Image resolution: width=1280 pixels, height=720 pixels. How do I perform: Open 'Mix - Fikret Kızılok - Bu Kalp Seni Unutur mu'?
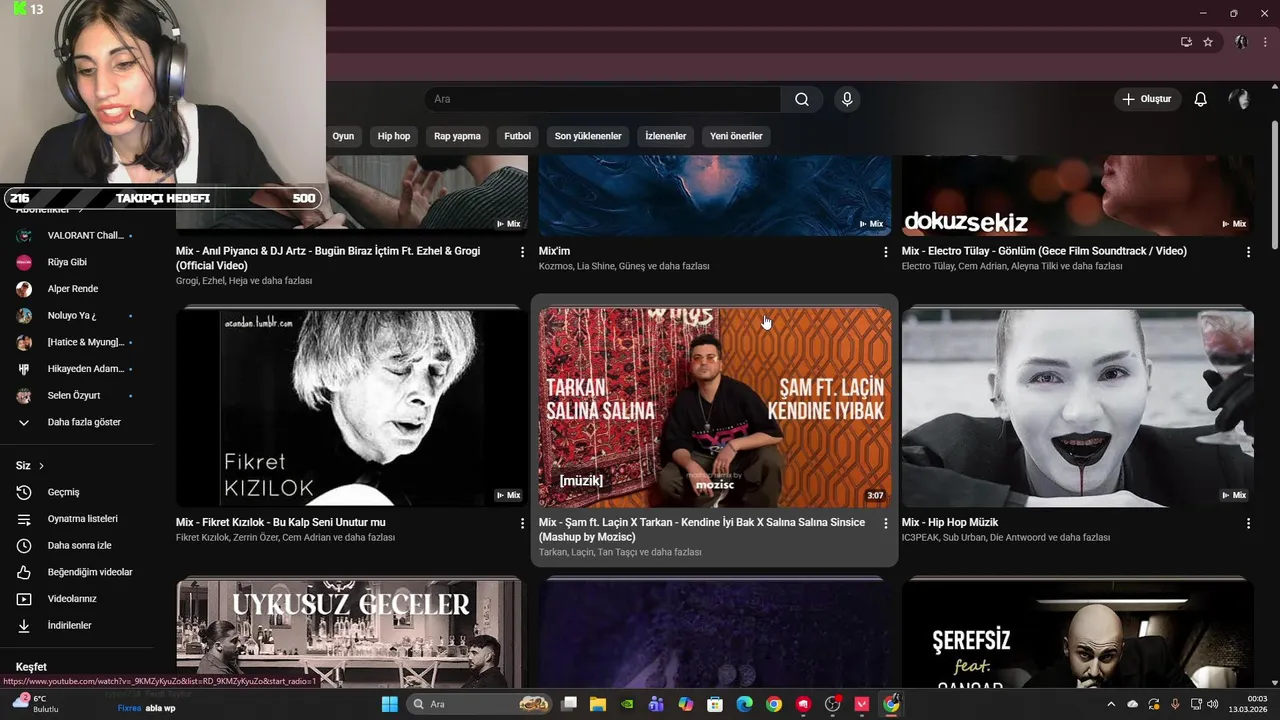point(280,522)
